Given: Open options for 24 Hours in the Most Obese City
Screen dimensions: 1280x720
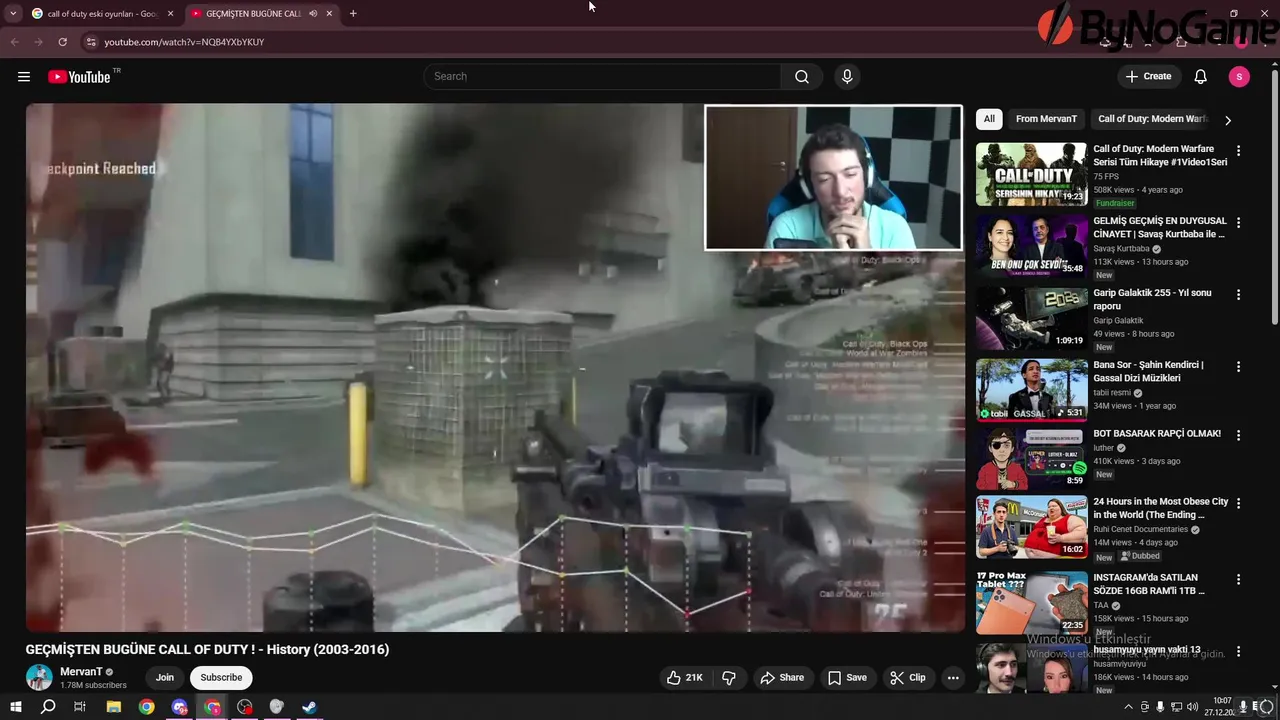Looking at the screenshot, I should [1238, 504].
